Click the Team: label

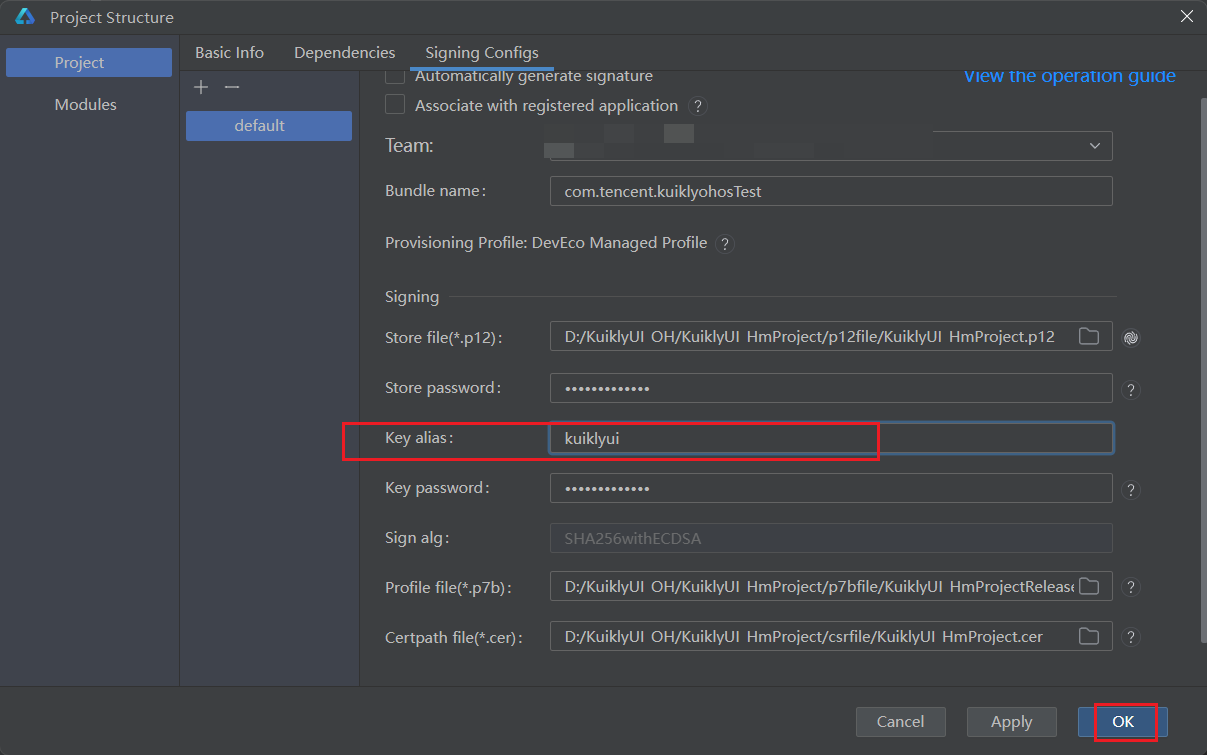[409, 146]
